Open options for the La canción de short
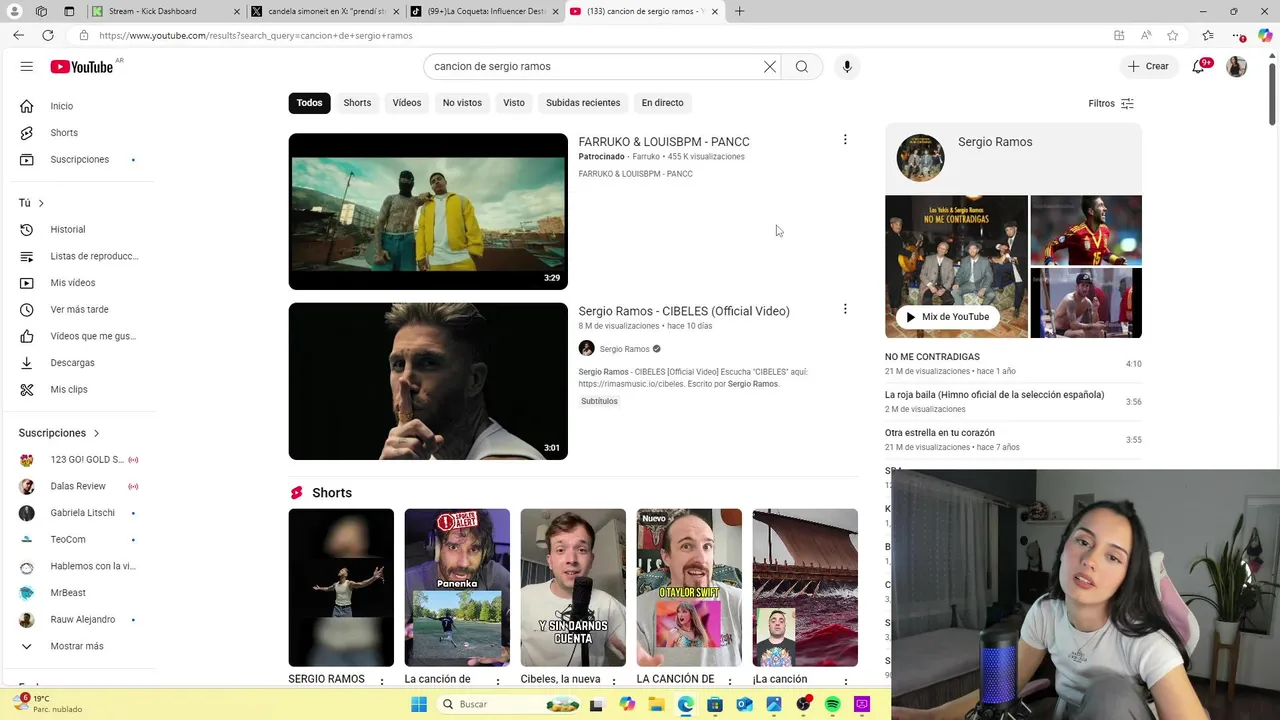The image size is (1280, 720). pyautogui.click(x=497, y=681)
